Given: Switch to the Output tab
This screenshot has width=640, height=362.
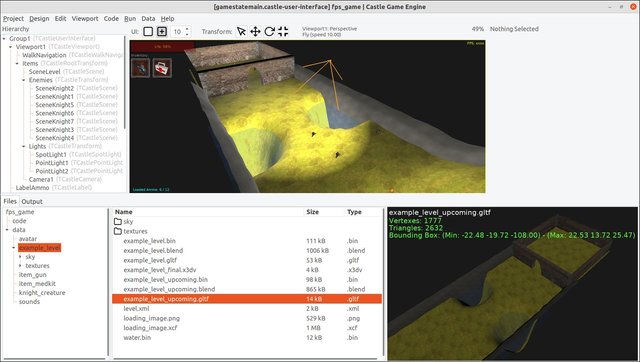Looking at the screenshot, I should pos(32,201).
